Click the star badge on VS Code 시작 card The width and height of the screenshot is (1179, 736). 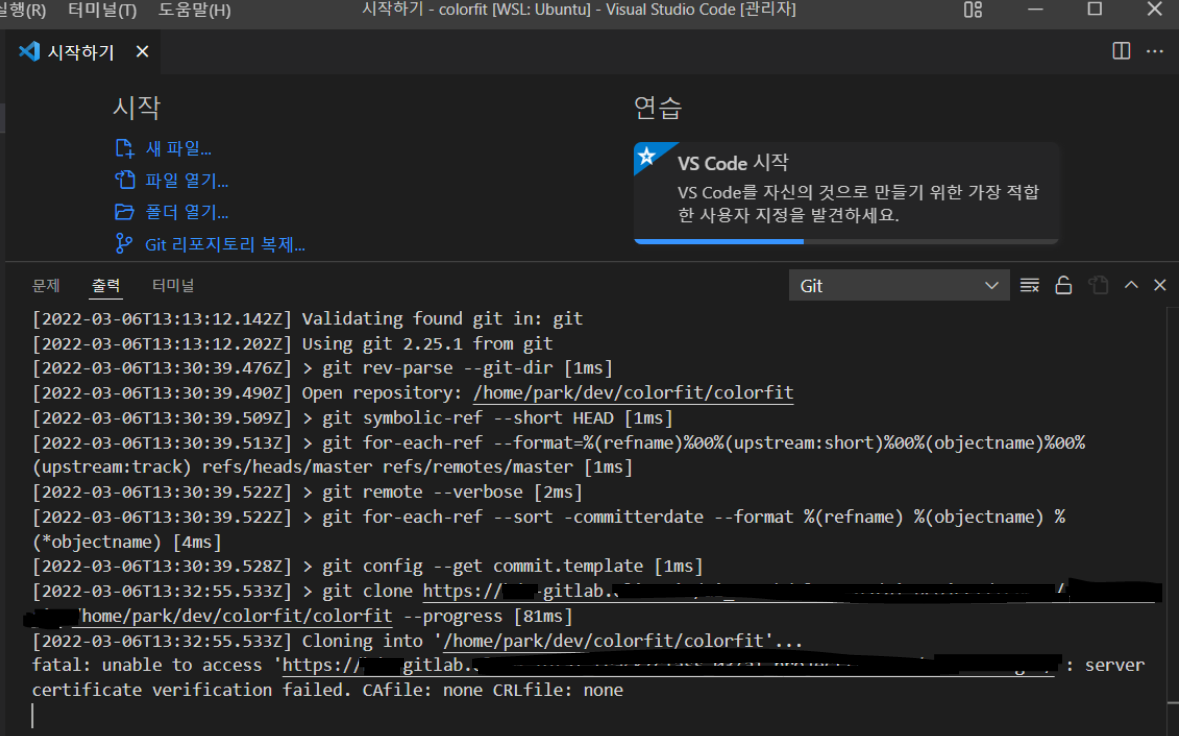[x=647, y=156]
